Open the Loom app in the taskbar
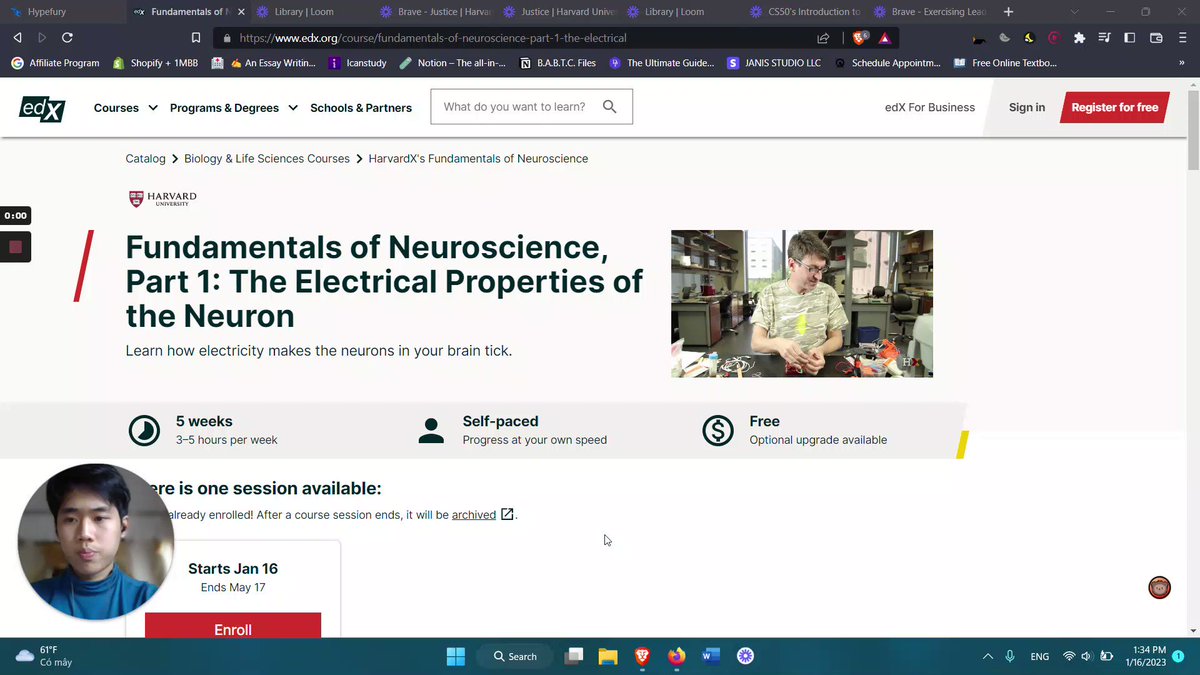This screenshot has width=1200, height=675. (745, 656)
